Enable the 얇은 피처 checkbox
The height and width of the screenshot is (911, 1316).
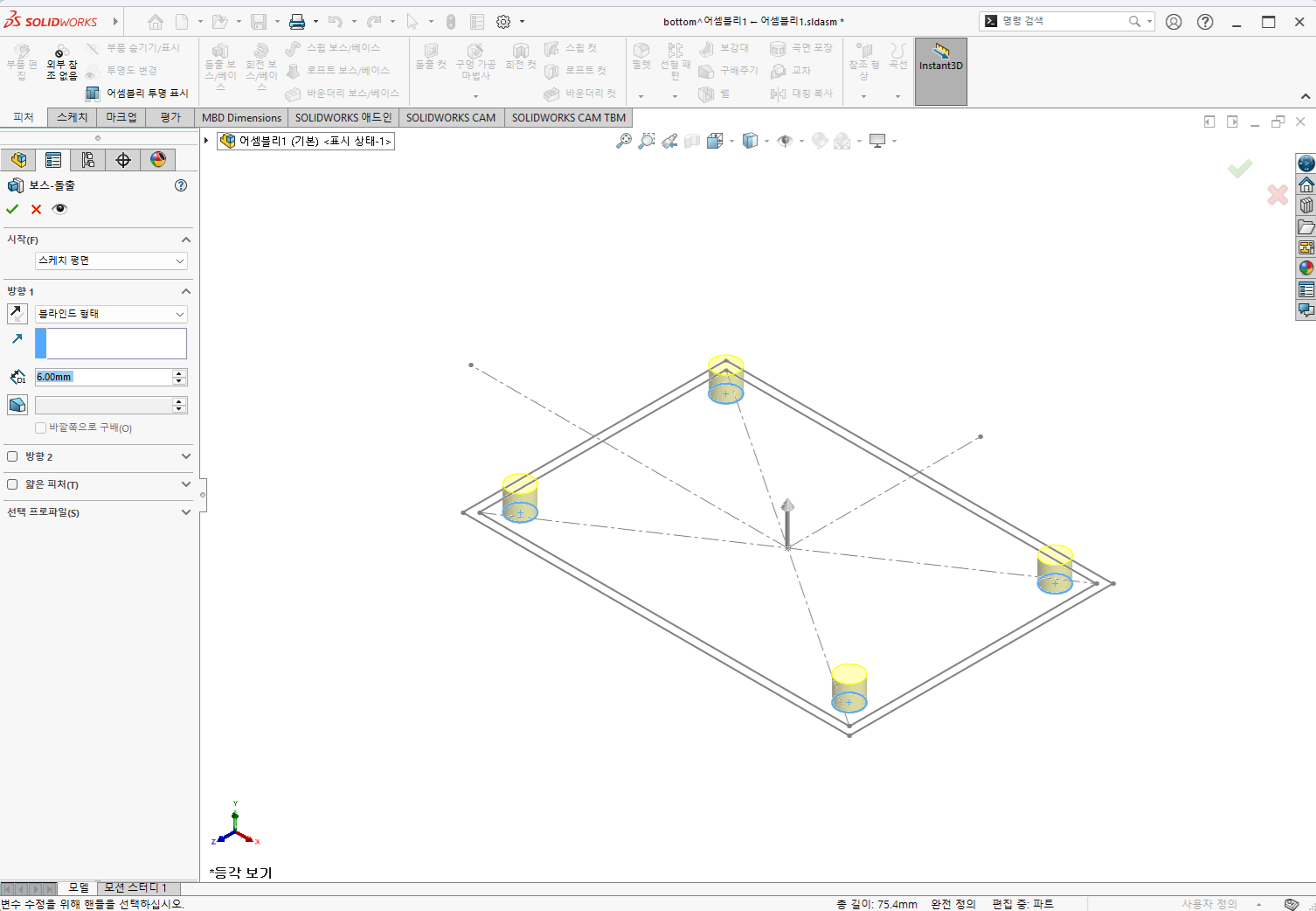(12, 484)
